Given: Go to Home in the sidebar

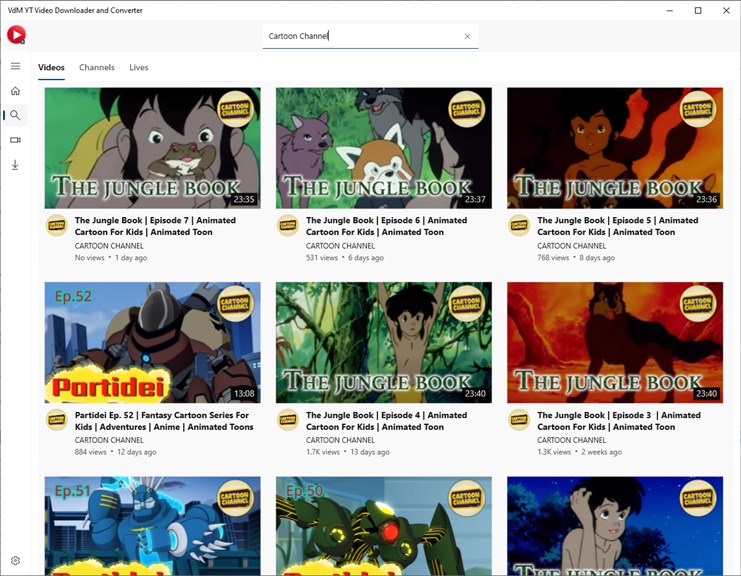Looking at the screenshot, I should coord(16,91).
